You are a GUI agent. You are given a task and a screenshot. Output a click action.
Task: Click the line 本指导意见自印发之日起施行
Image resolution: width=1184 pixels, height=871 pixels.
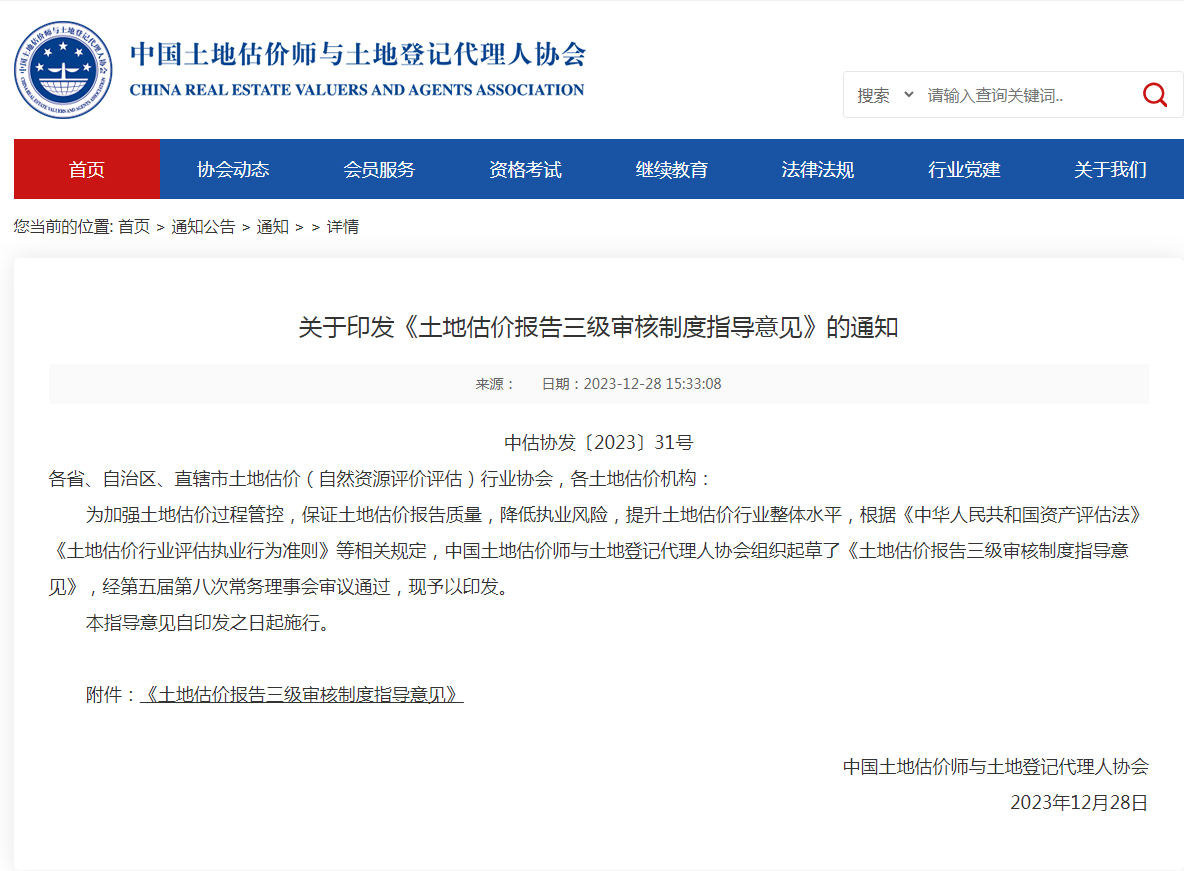click(x=207, y=622)
